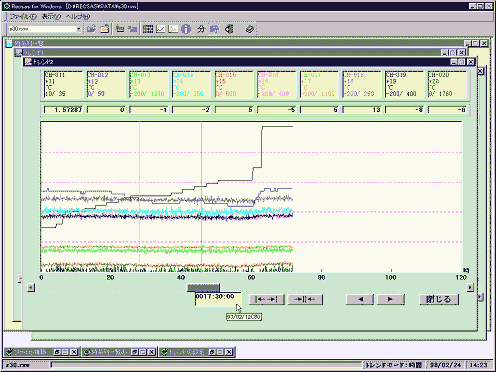Click the compress time range button
Viewport: 496px width, 372px height.
(x=305, y=299)
